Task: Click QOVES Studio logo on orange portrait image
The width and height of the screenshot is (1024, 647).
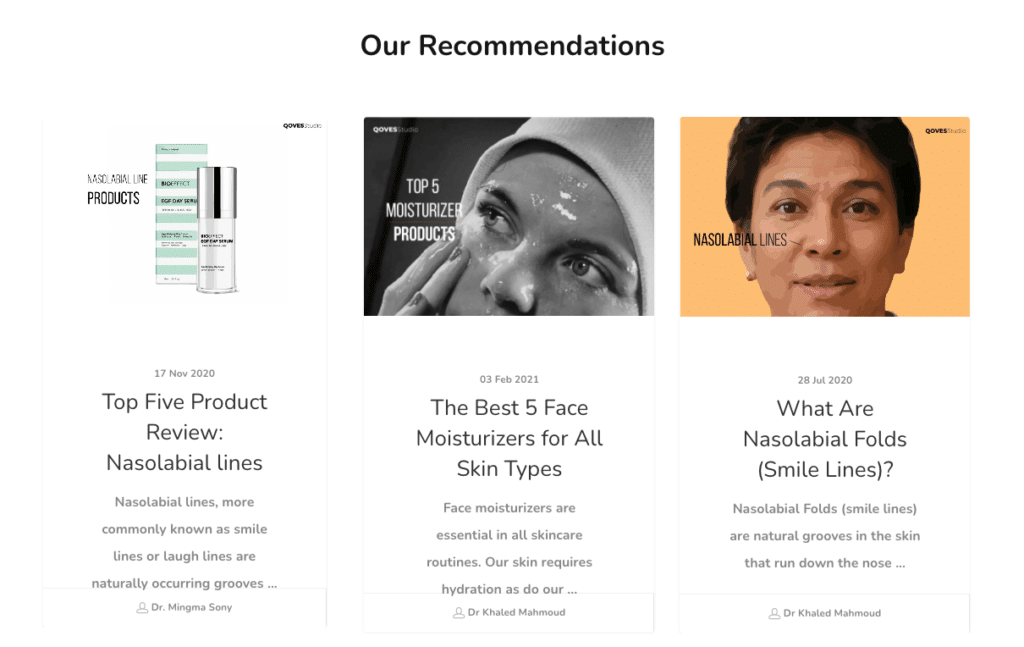Action: click(x=945, y=131)
